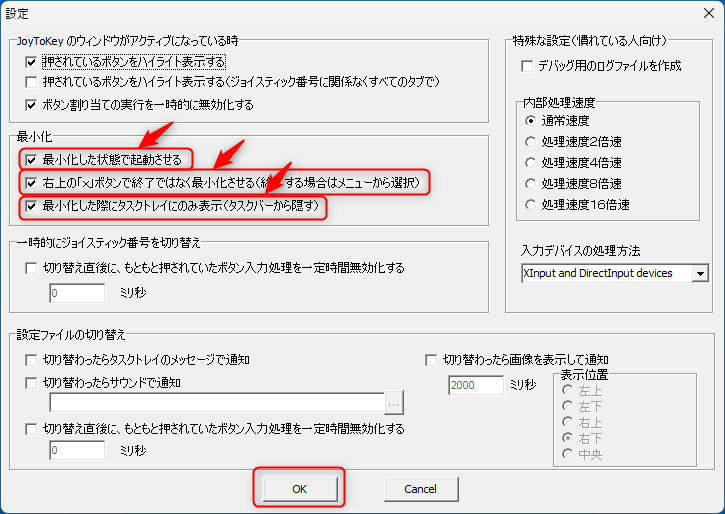Enable 切り替わったら画像を表示して通知 checkbox
This screenshot has height=514, width=725.
coord(431,359)
